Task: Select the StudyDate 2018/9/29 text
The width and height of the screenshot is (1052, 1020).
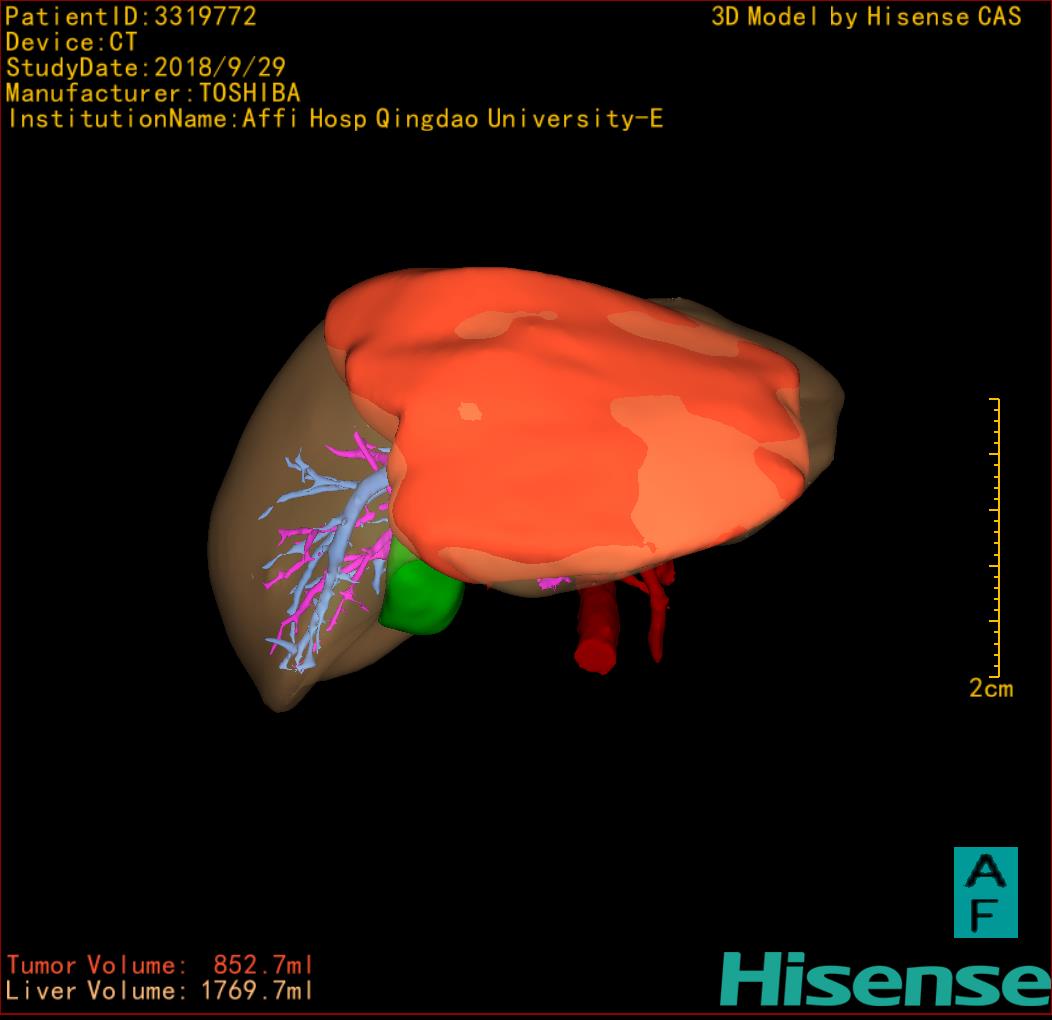Action: 146,68
